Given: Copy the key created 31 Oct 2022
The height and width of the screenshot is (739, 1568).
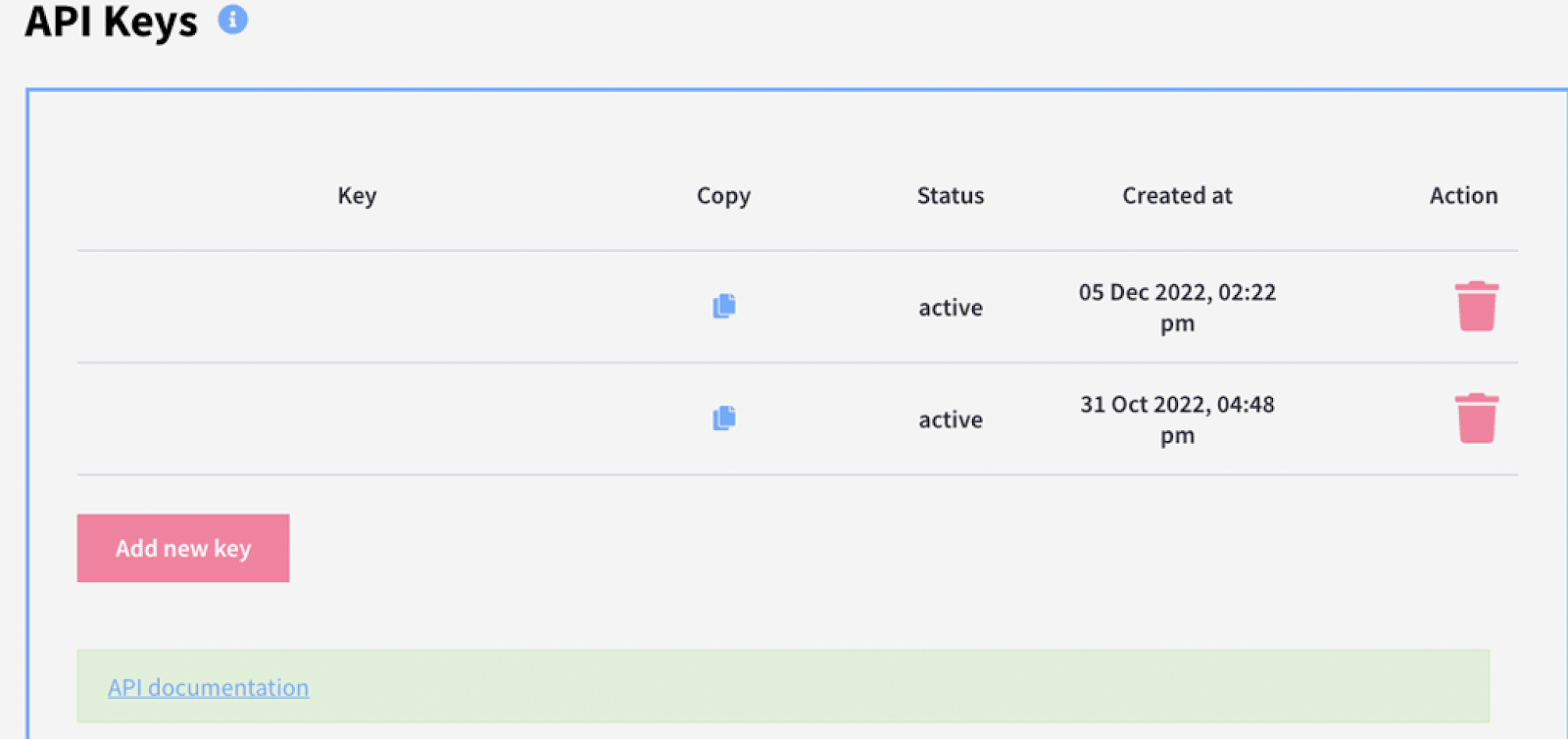Looking at the screenshot, I should [x=724, y=419].
